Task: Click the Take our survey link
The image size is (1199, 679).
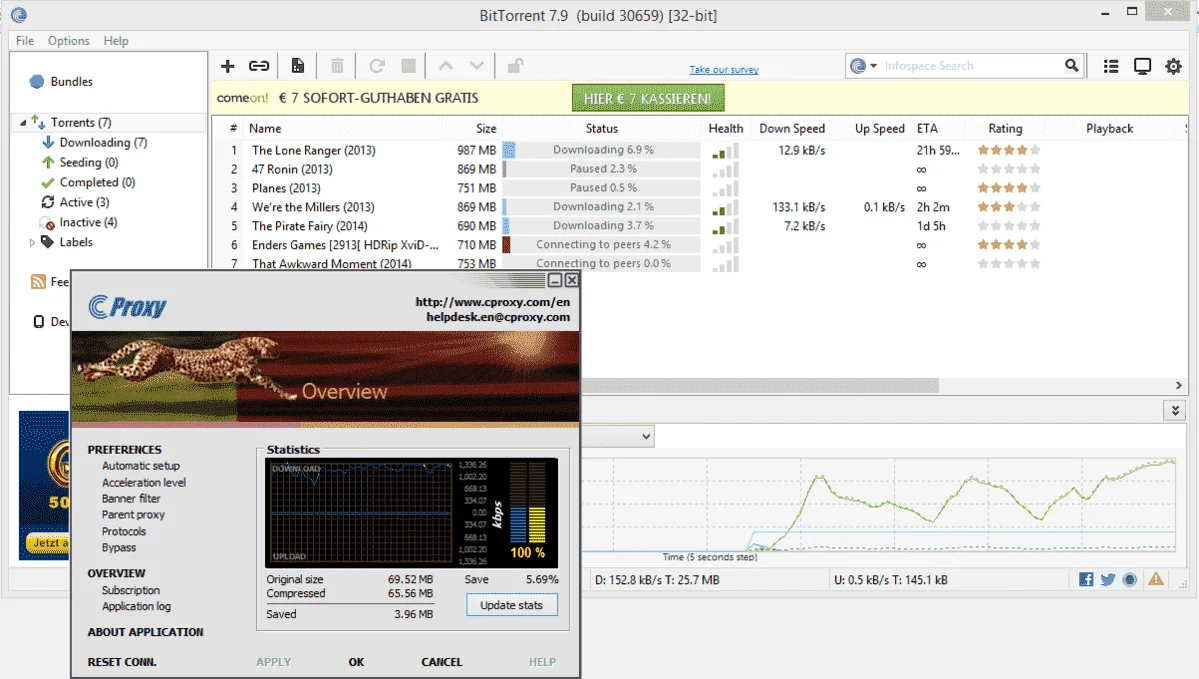Action: [x=723, y=70]
